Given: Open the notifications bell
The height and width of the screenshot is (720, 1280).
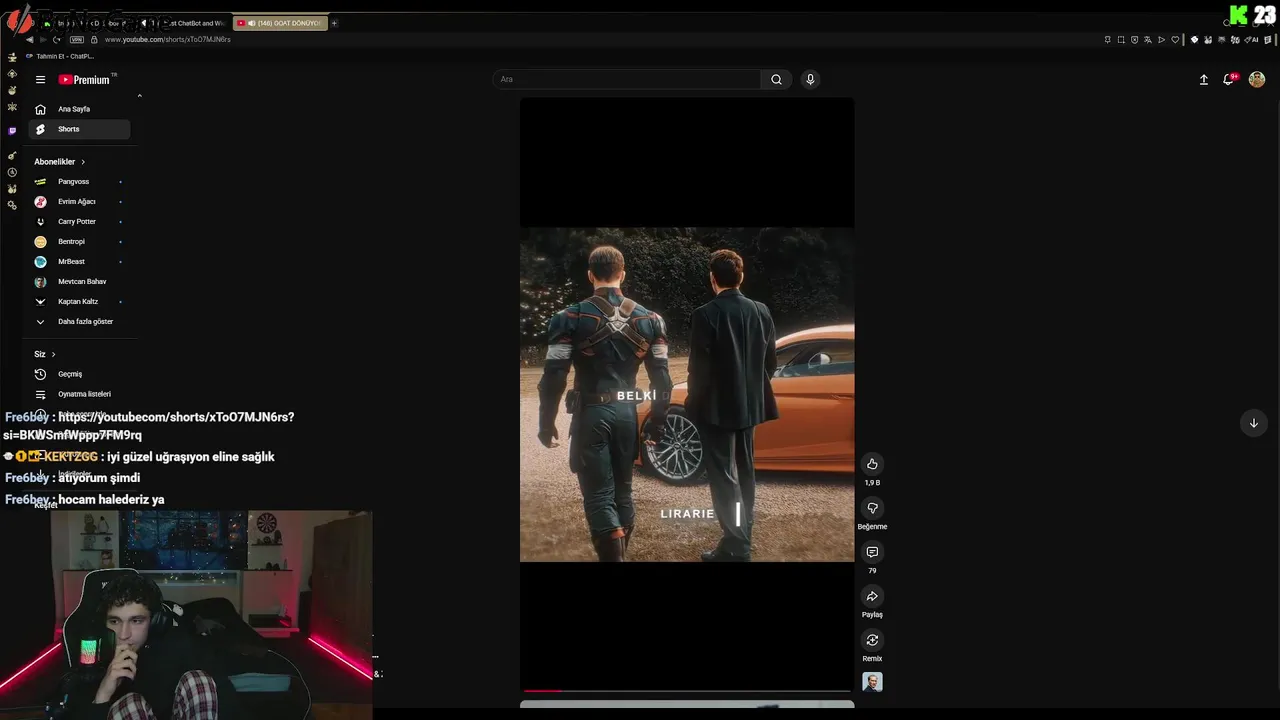Looking at the screenshot, I should click(x=1229, y=80).
